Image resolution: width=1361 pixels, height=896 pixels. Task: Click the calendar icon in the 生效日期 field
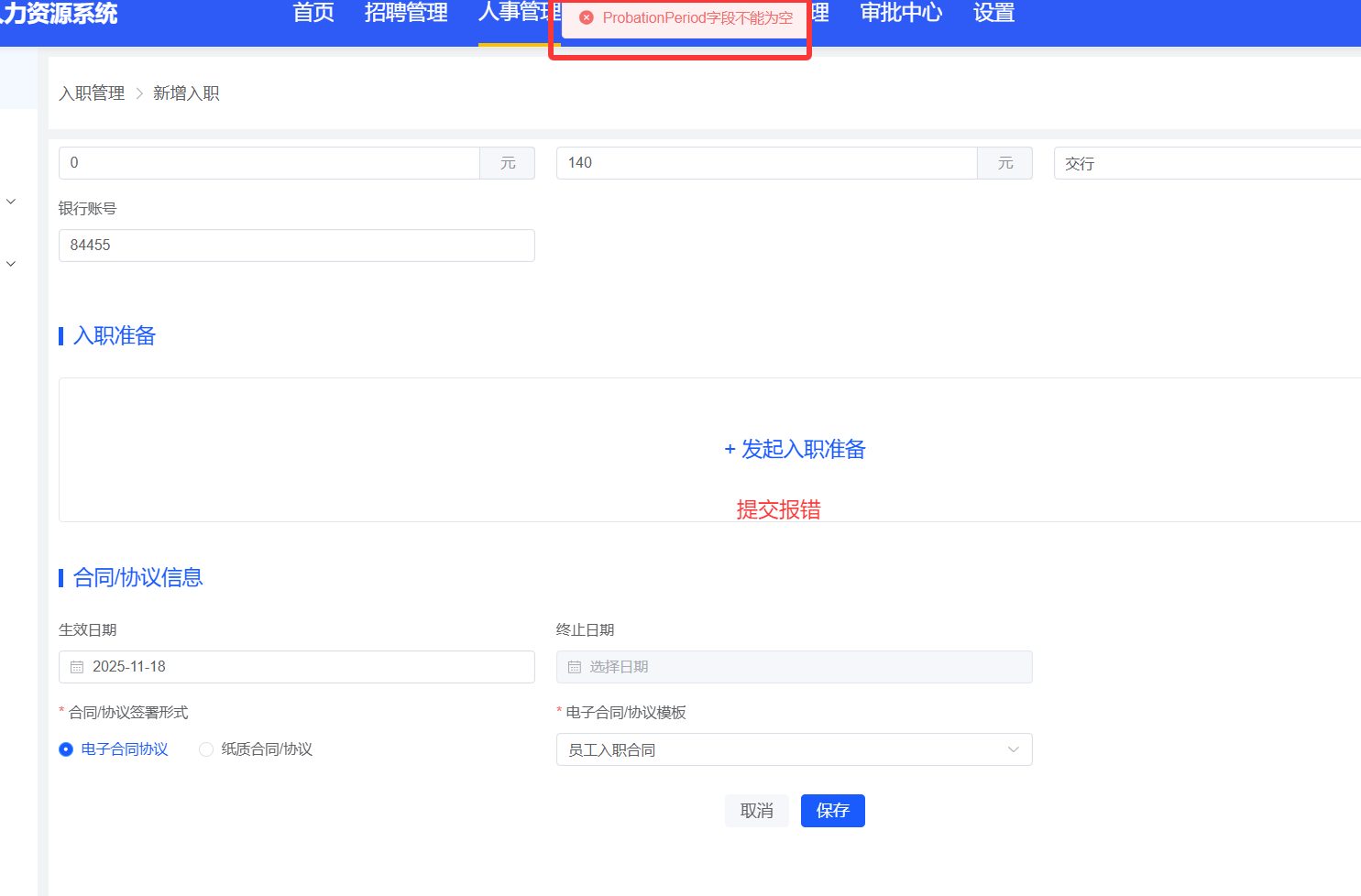[x=77, y=667]
